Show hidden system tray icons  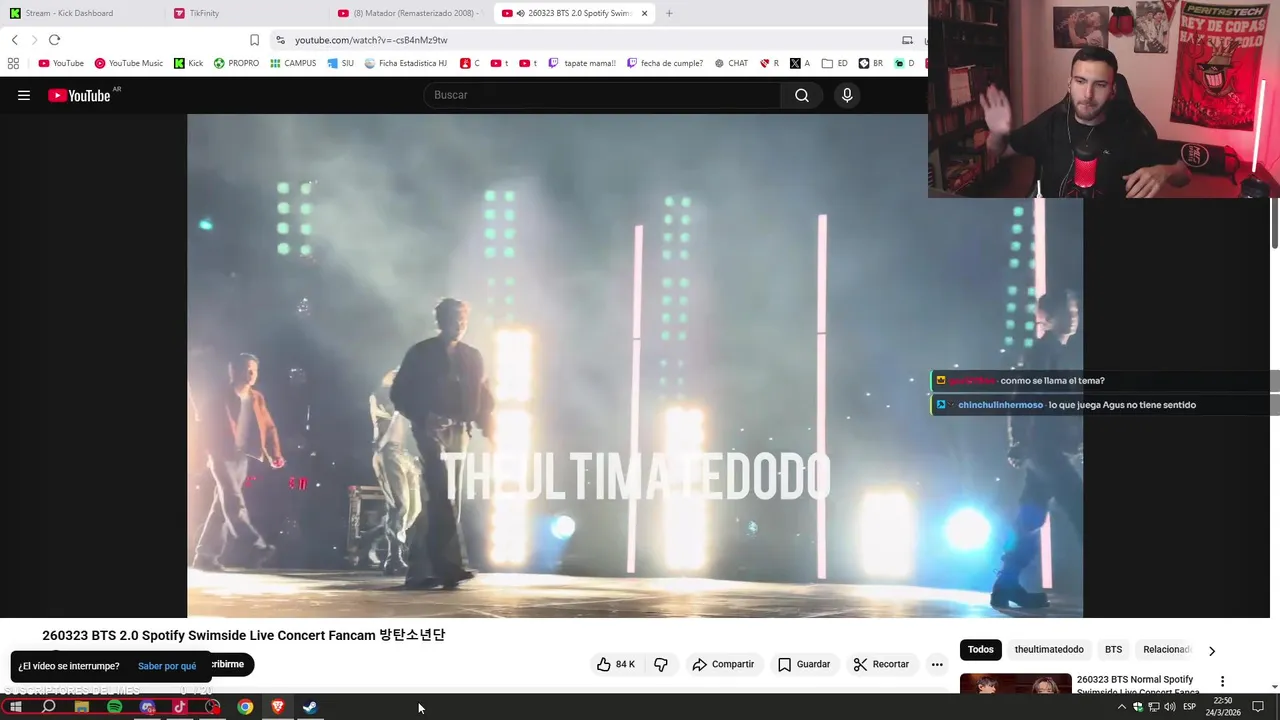click(x=1121, y=707)
